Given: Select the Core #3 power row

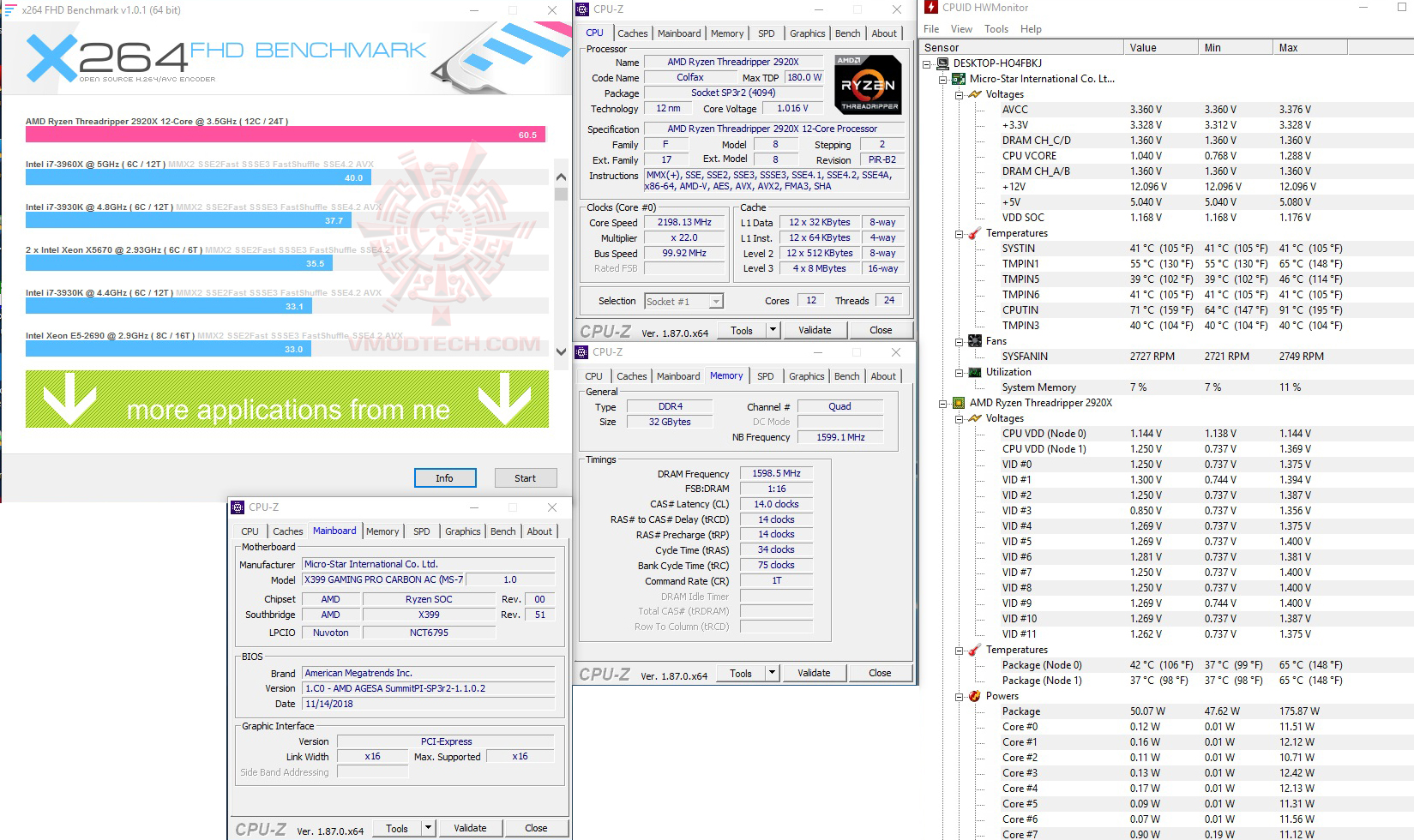Looking at the screenshot, I should [1166, 773].
